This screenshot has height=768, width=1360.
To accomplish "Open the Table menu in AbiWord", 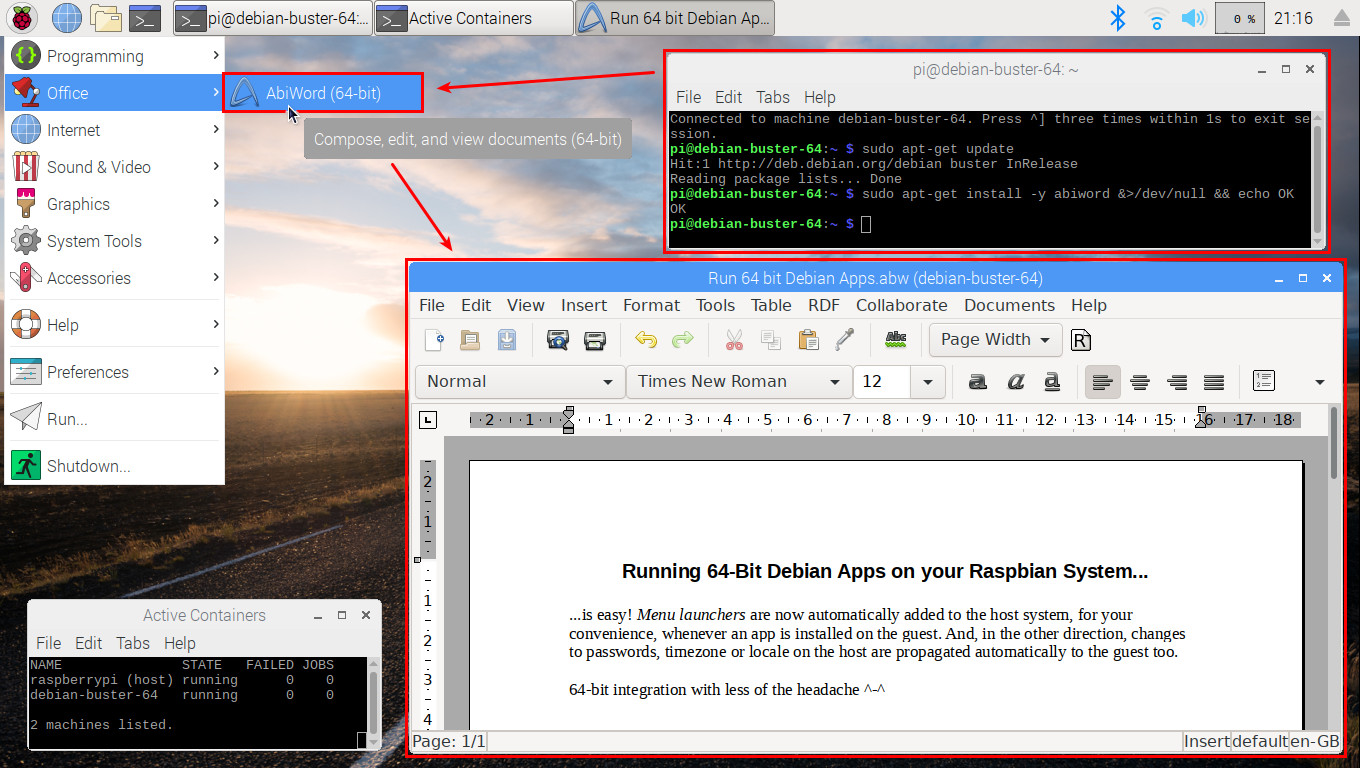I will (x=771, y=305).
